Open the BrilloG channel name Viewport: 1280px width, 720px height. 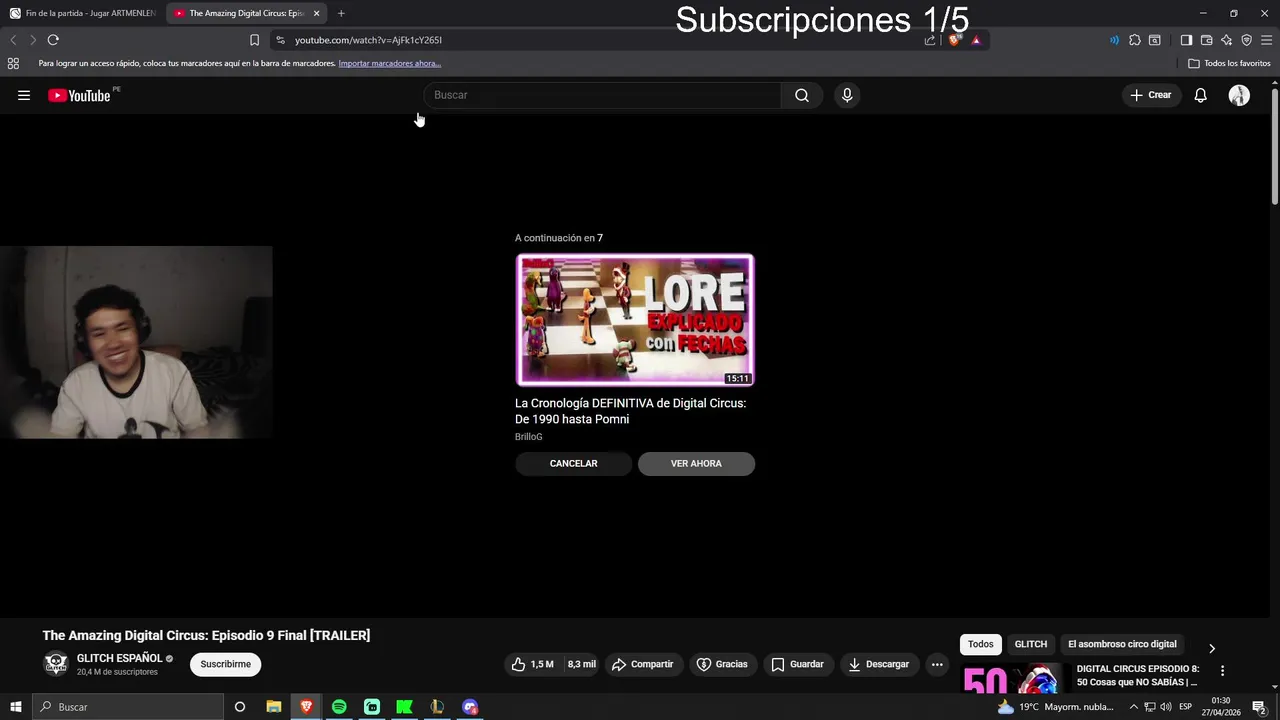529,437
